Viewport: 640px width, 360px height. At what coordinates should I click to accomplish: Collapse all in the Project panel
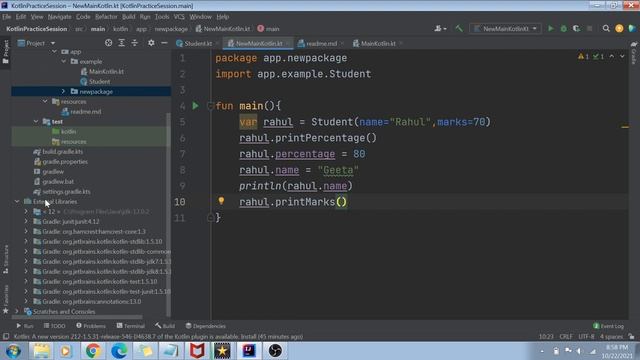tap(135, 43)
